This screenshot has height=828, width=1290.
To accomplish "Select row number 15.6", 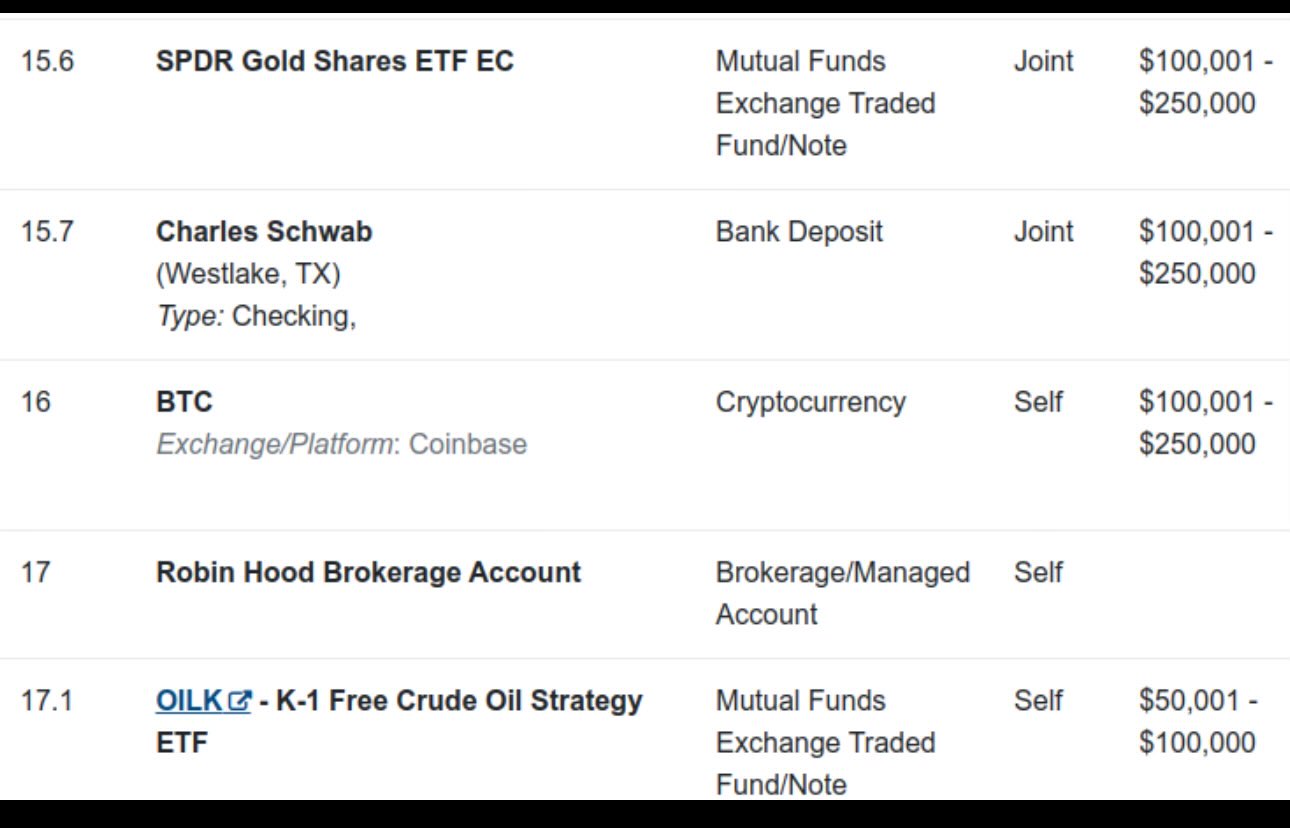I will click(47, 61).
